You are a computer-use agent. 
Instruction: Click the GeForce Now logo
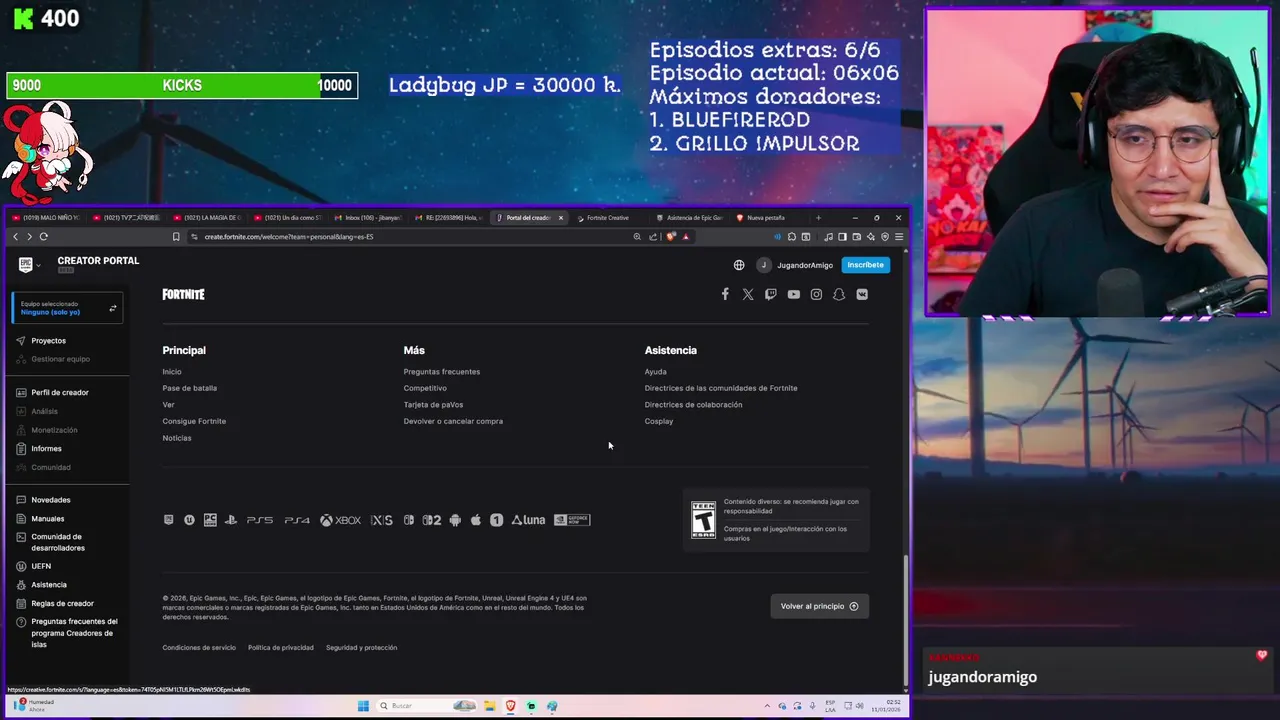click(x=572, y=520)
